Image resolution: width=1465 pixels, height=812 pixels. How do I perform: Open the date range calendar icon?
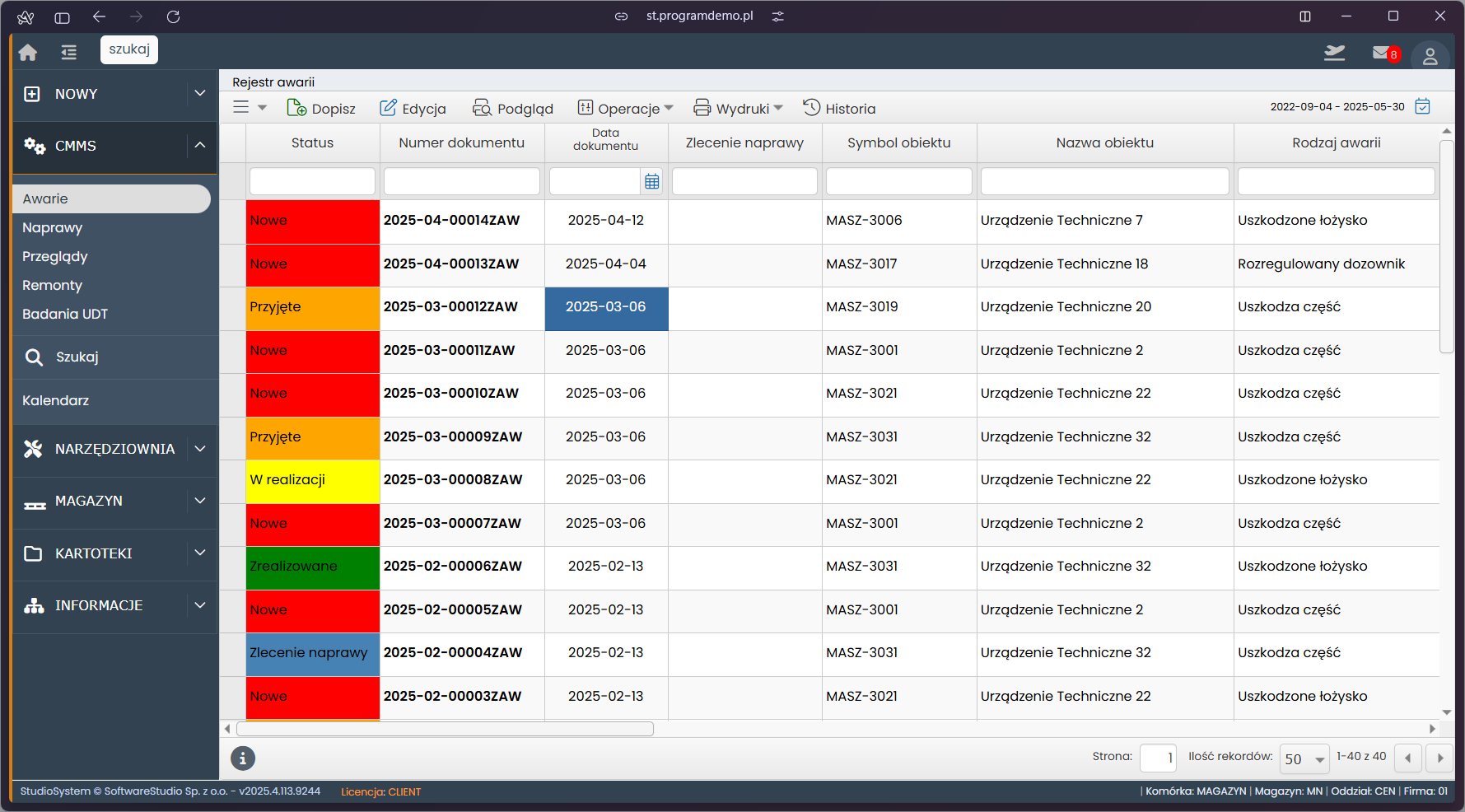(1422, 106)
